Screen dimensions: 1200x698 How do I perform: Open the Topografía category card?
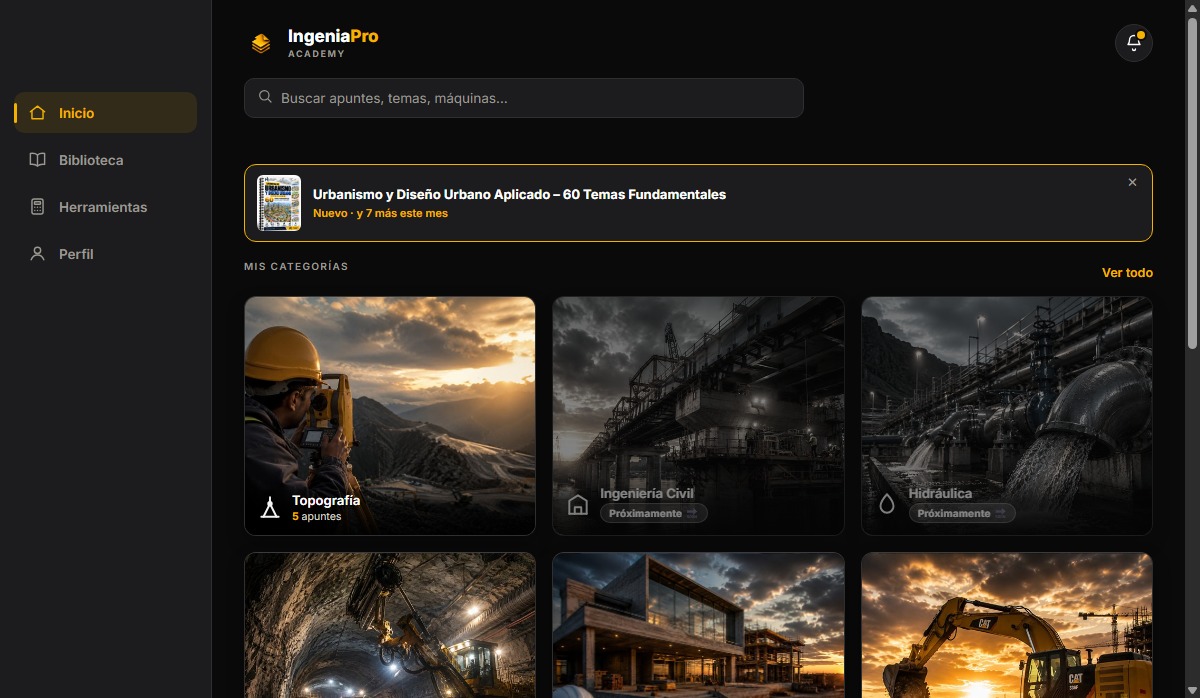pyautogui.click(x=390, y=416)
